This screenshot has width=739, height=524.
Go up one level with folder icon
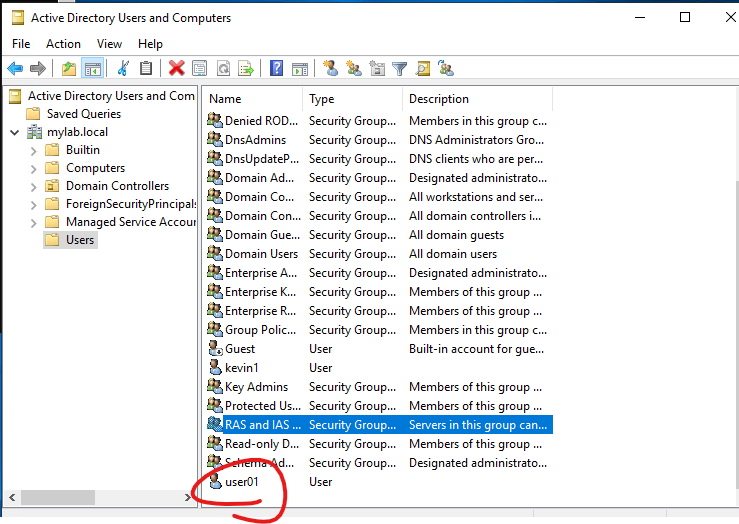(x=69, y=69)
